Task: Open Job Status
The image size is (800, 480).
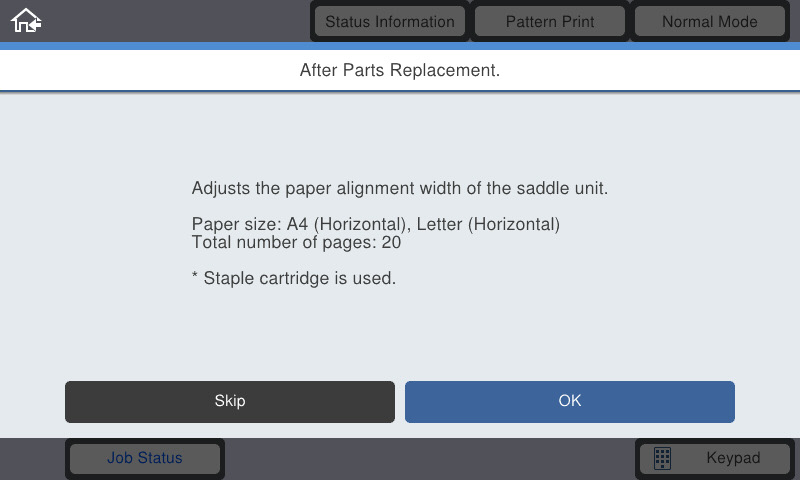Action: [x=145, y=458]
